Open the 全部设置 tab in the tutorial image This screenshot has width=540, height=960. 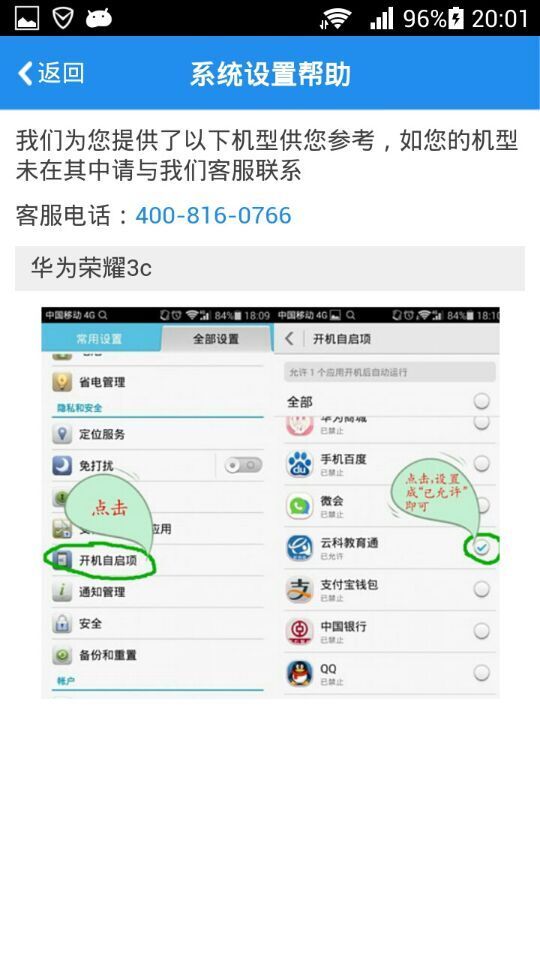point(216,339)
